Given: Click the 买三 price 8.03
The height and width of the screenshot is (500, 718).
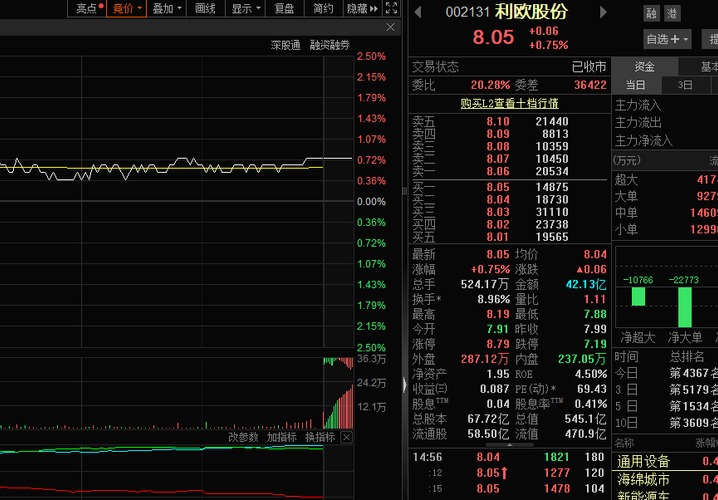Looking at the screenshot, I should [498, 212].
